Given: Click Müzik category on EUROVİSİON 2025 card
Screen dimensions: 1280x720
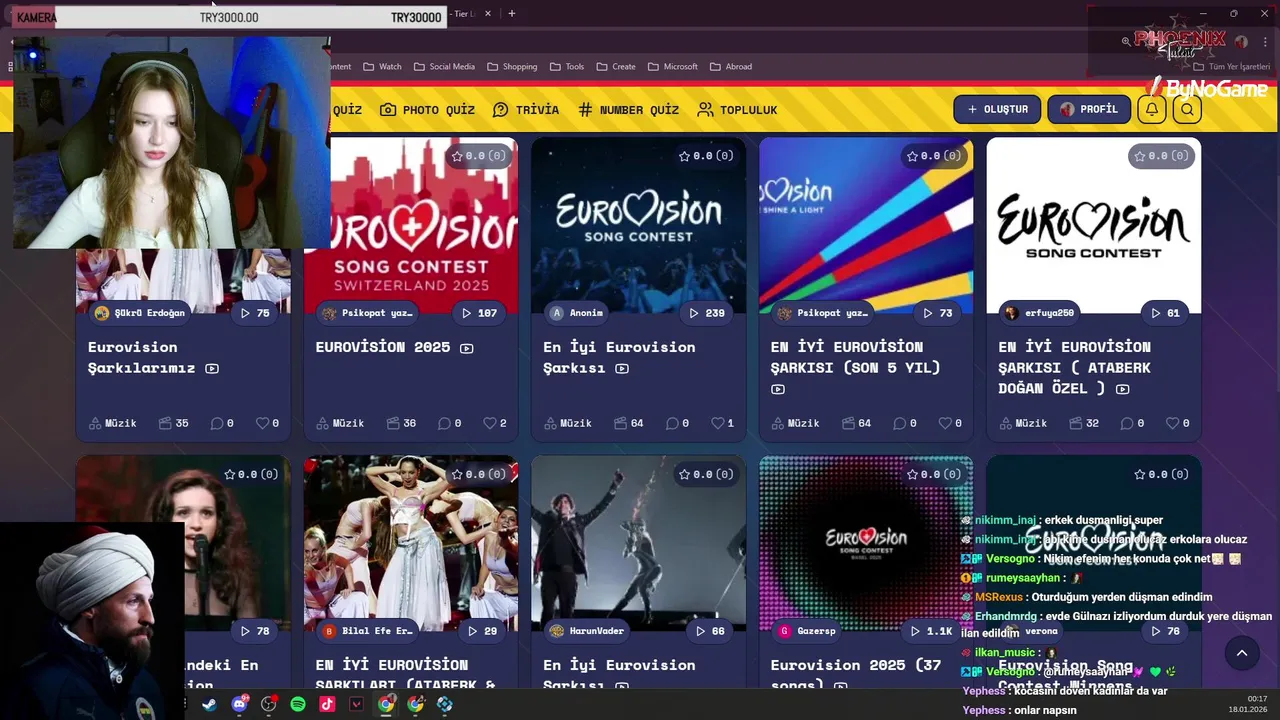Looking at the screenshot, I should pyautogui.click(x=339, y=423).
